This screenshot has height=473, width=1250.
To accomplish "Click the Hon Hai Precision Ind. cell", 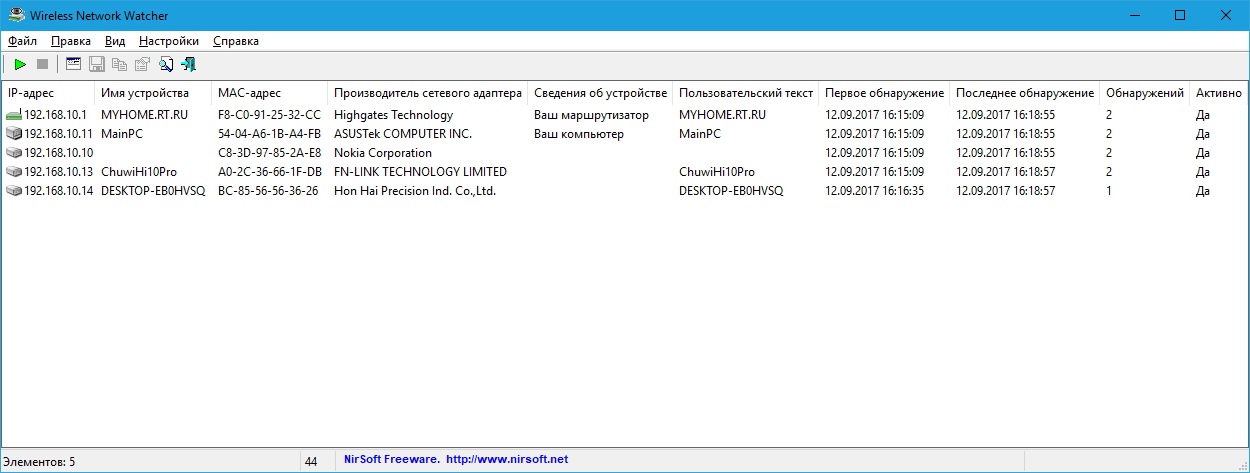I will click(x=415, y=191).
